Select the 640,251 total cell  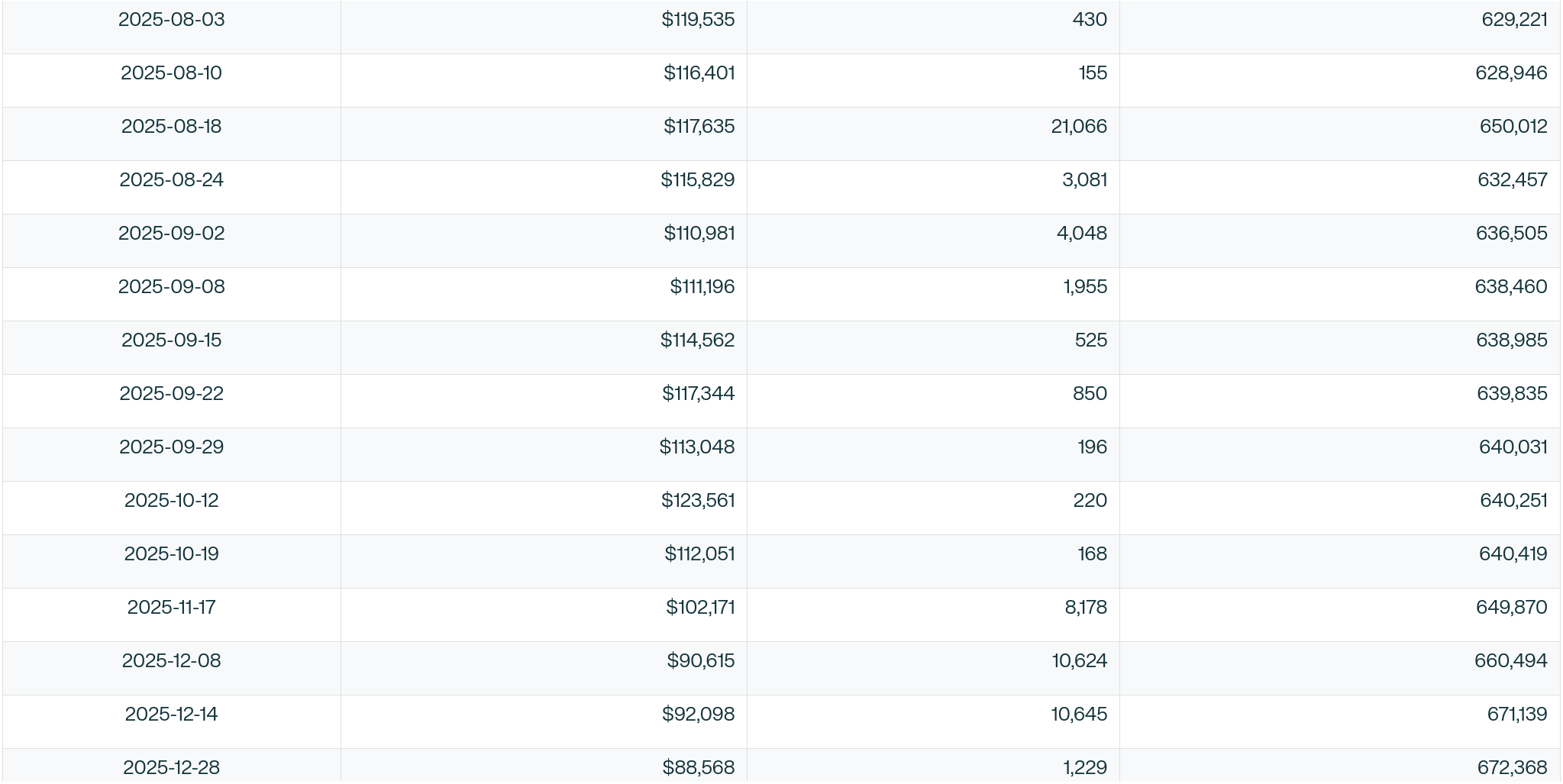pos(1513,501)
